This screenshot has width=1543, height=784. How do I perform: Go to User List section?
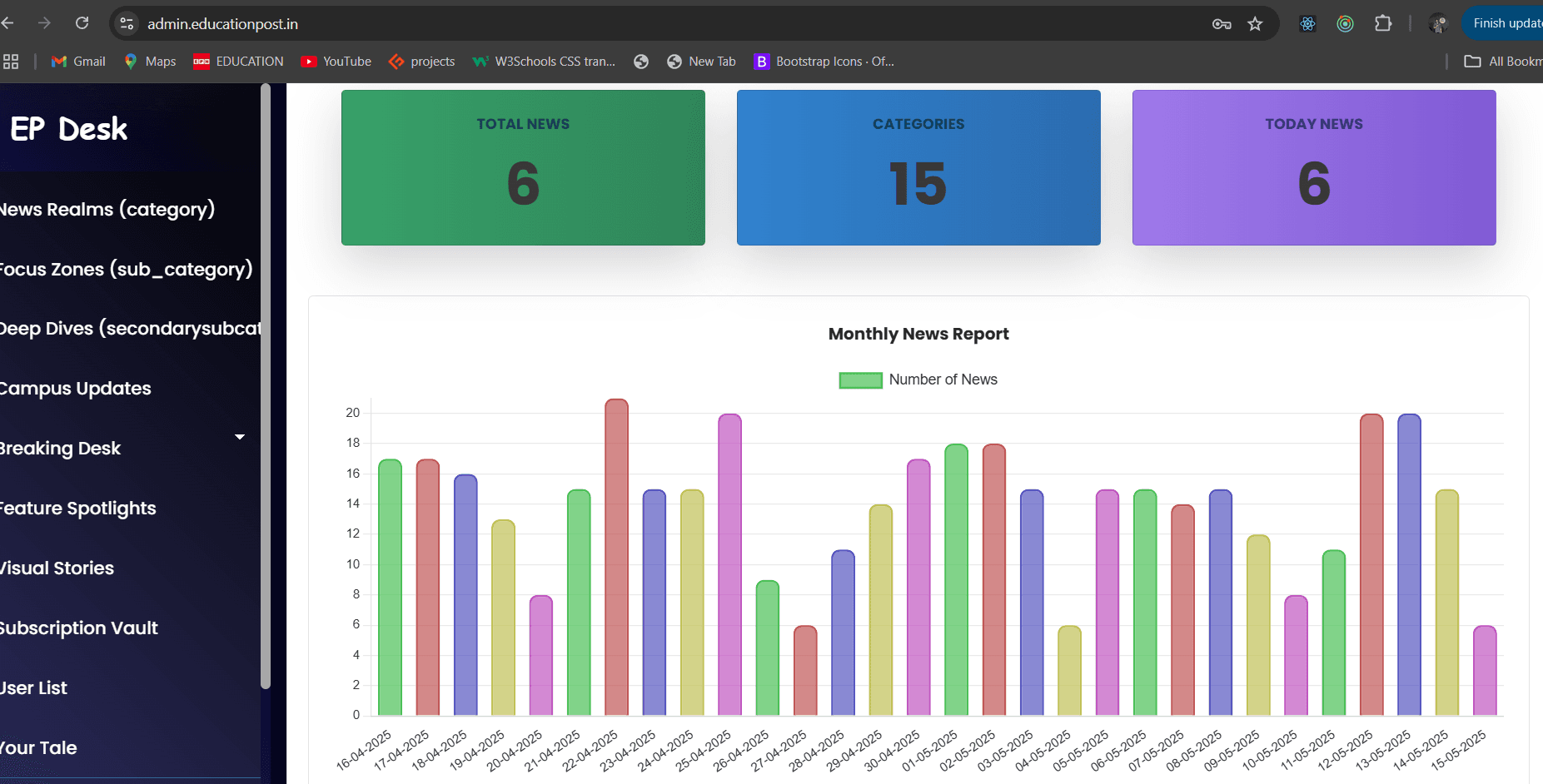point(34,687)
